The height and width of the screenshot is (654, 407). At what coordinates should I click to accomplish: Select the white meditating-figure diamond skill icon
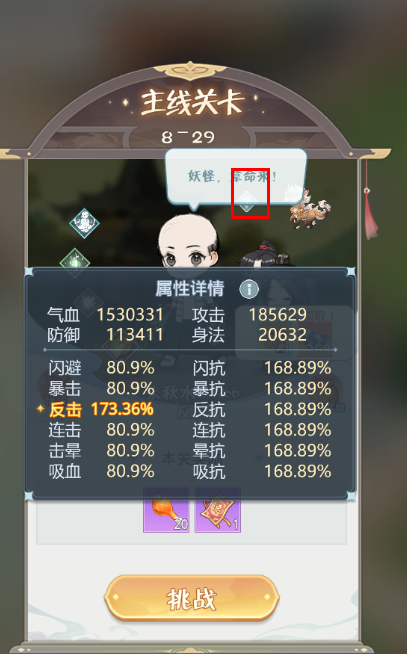coord(84,223)
